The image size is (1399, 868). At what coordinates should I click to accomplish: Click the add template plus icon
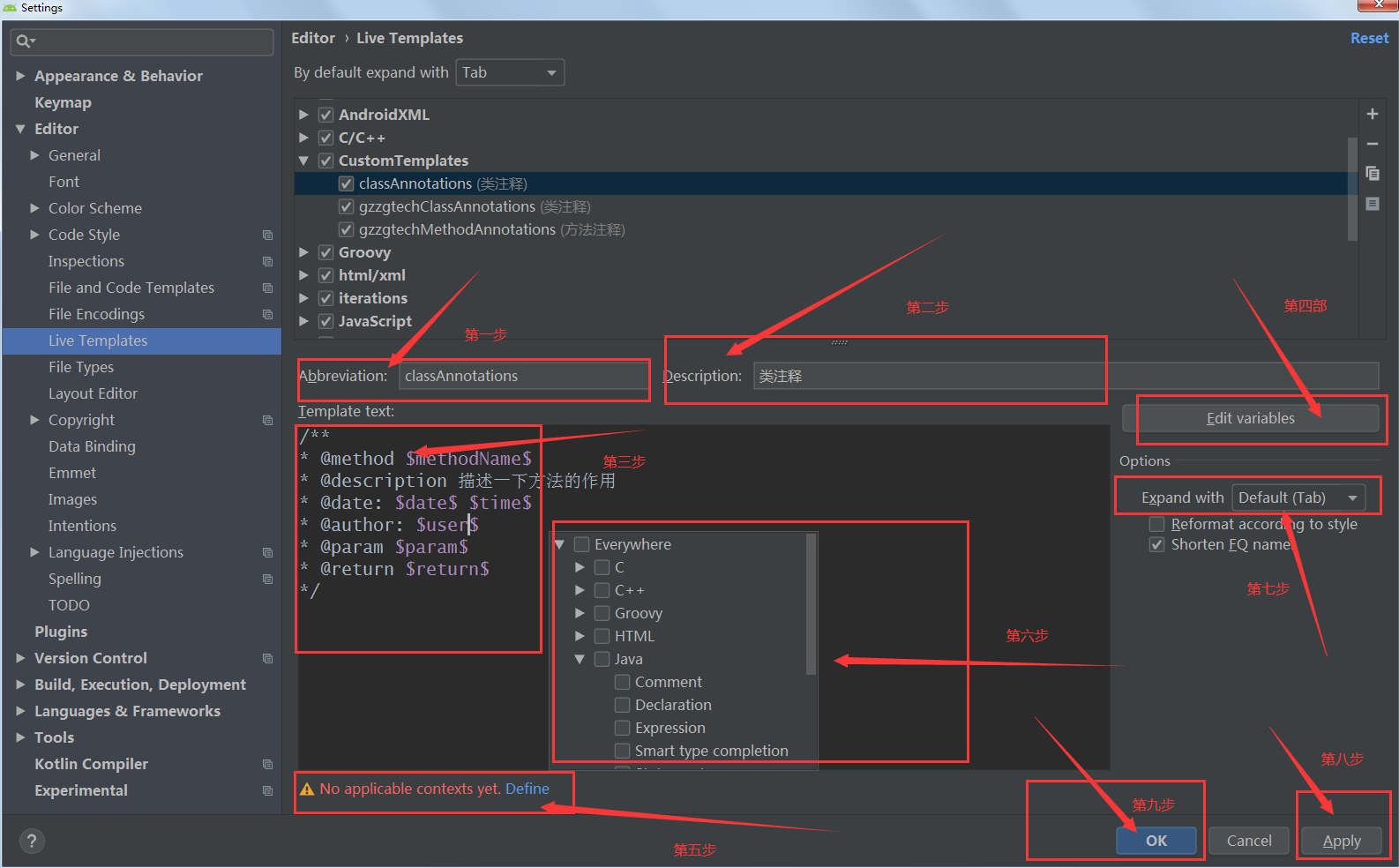(1372, 114)
